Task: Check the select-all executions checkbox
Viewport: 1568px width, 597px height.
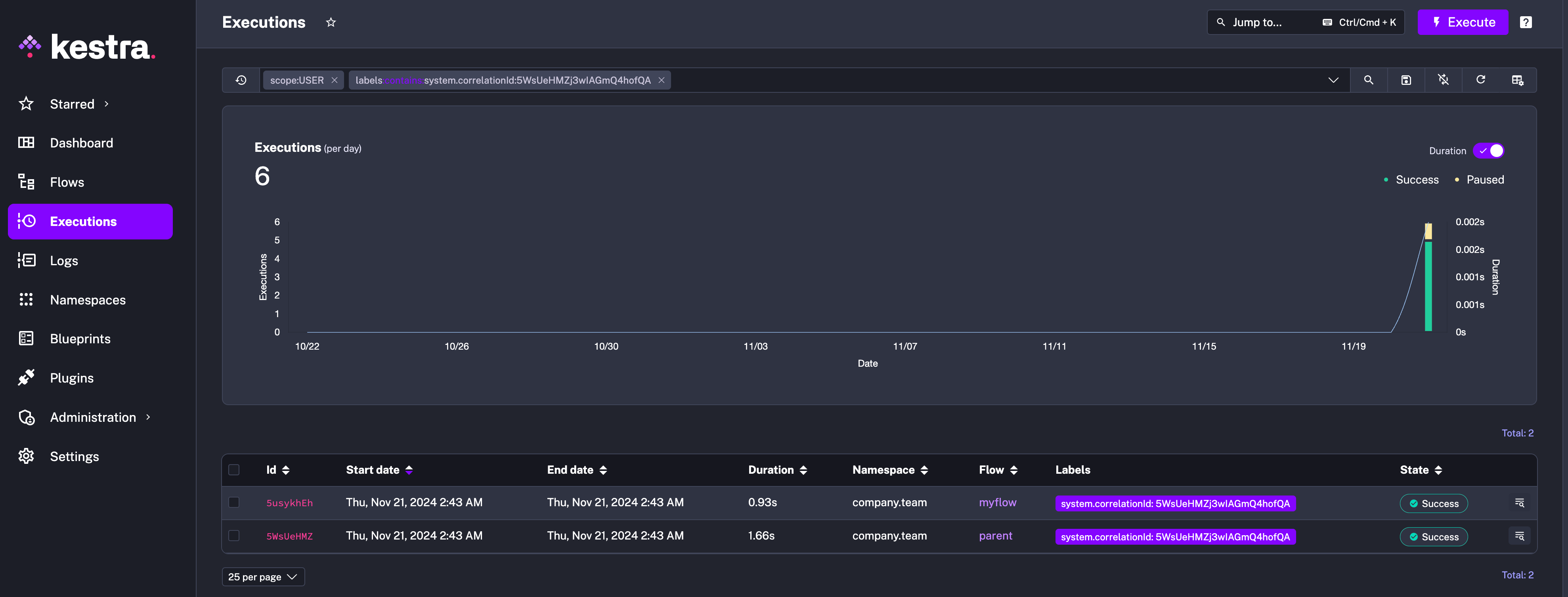Action: tap(234, 470)
